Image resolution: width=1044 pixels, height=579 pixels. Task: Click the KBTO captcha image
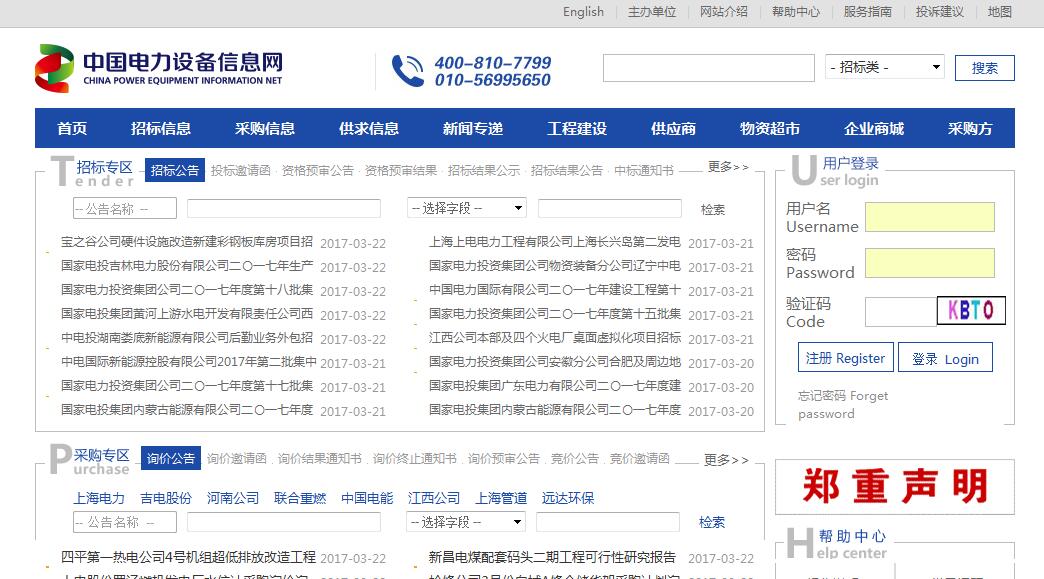(970, 311)
